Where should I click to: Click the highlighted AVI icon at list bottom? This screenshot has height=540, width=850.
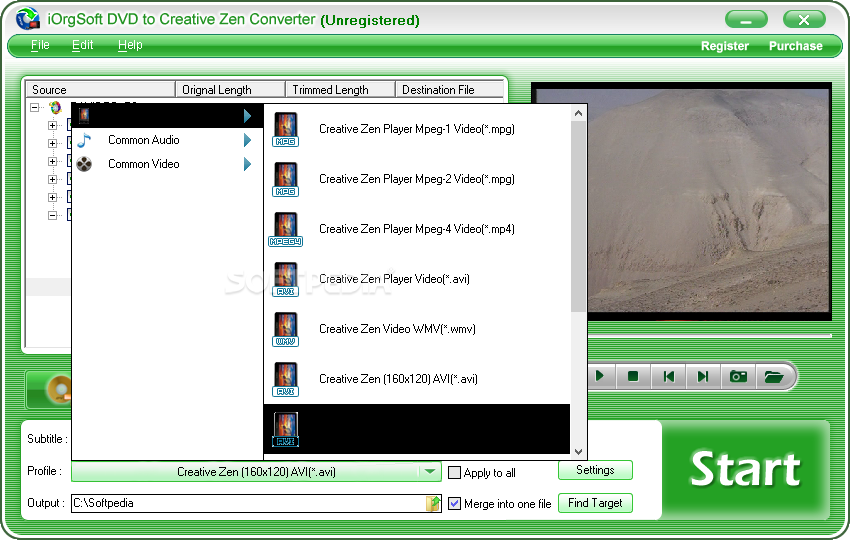285,429
